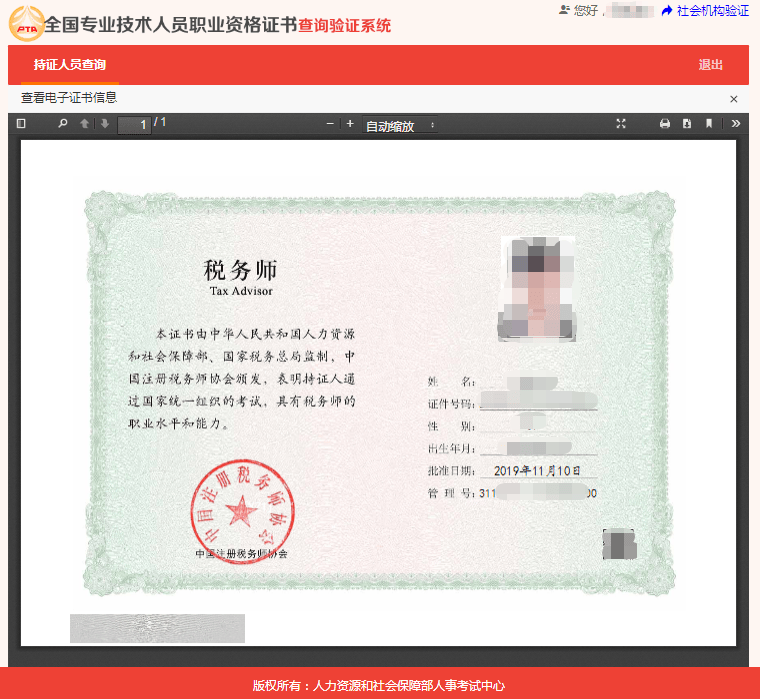760x699 pixels.
Task: Click the 税务师 certificate title
Action: tap(240, 270)
